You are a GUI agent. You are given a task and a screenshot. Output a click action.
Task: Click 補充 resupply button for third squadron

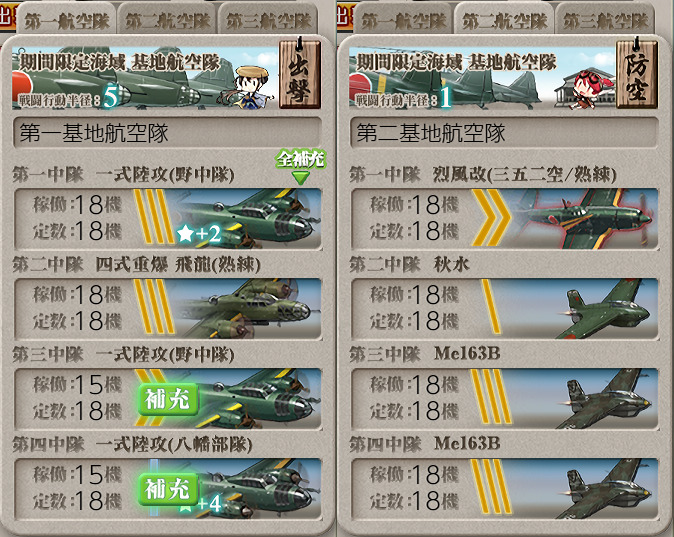pos(168,399)
